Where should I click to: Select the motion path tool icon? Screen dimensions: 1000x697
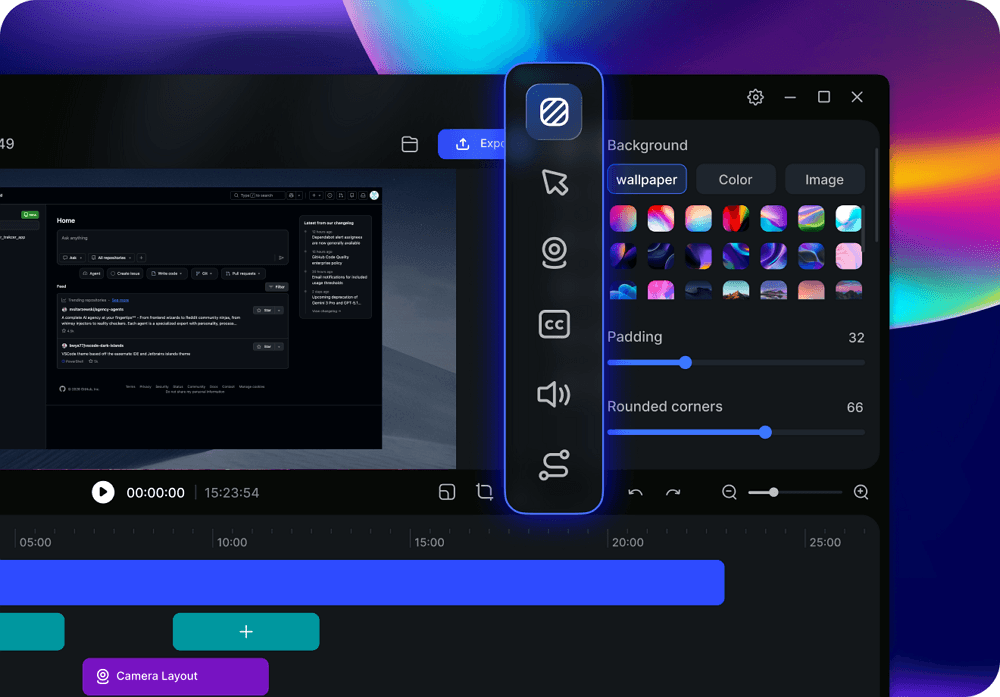pos(554,464)
